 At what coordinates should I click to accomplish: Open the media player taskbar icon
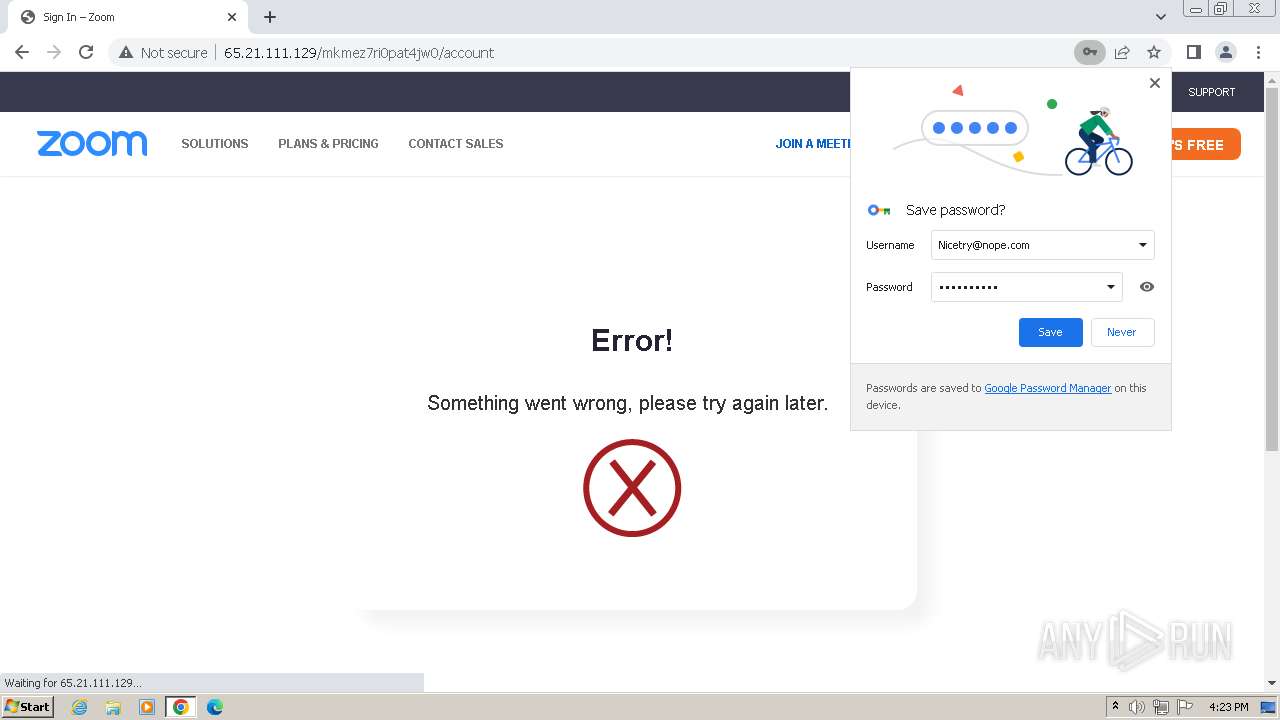pos(147,707)
